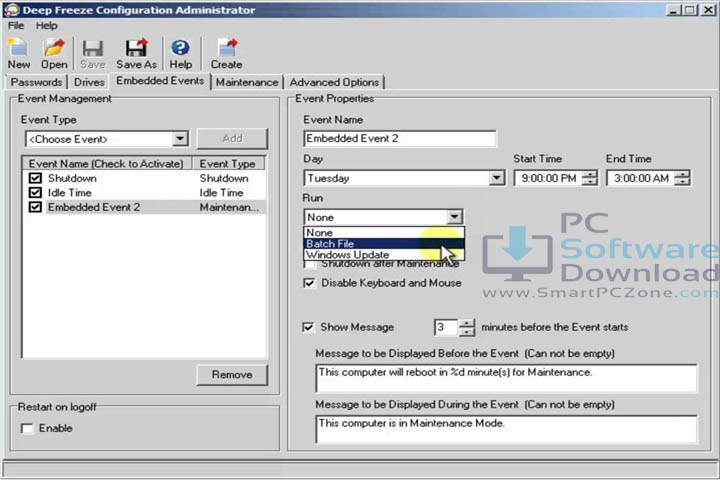Increase Start Time with spinner up arrow
The height and width of the screenshot is (480, 720).
[x=590, y=174]
